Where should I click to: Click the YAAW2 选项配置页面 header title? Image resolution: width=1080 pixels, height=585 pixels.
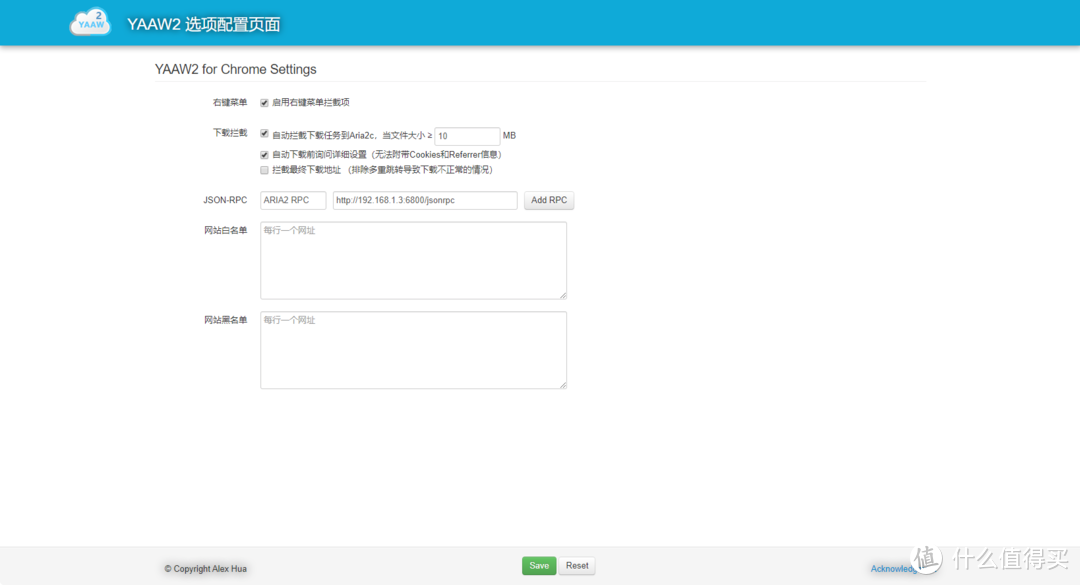pyautogui.click(x=203, y=24)
